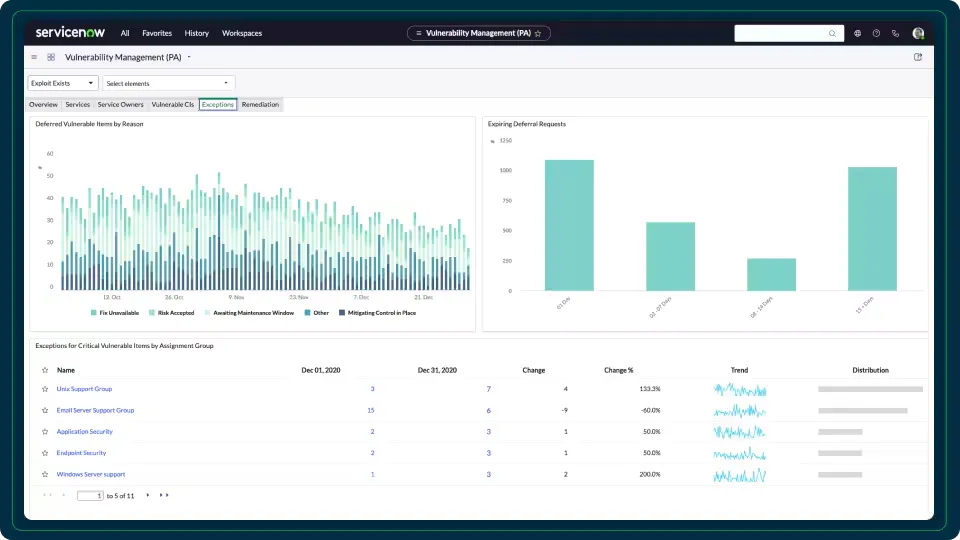Expand the Select elements dropdown
960x540 pixels.
click(x=168, y=83)
